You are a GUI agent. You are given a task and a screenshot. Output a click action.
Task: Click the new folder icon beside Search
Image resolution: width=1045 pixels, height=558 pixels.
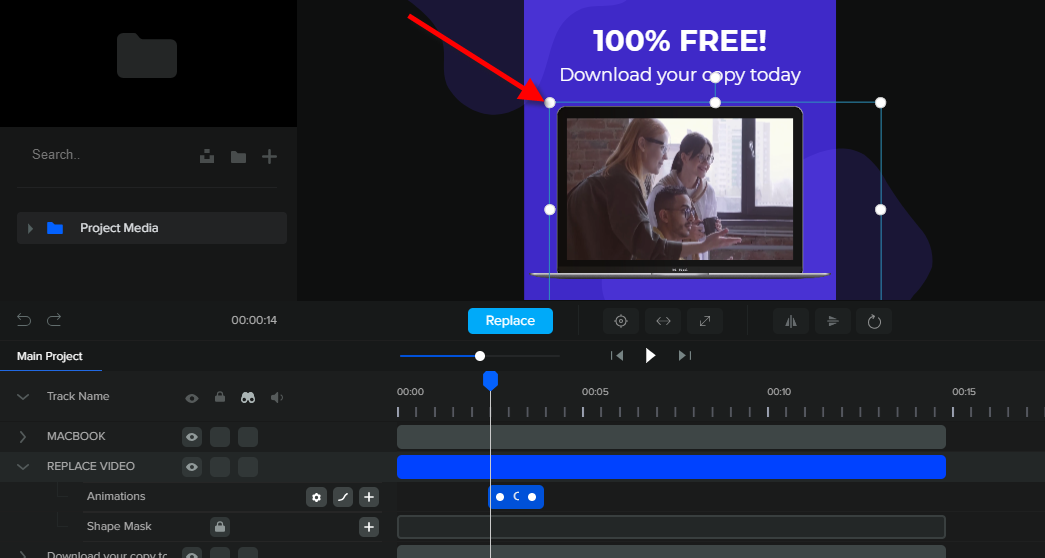(239, 157)
